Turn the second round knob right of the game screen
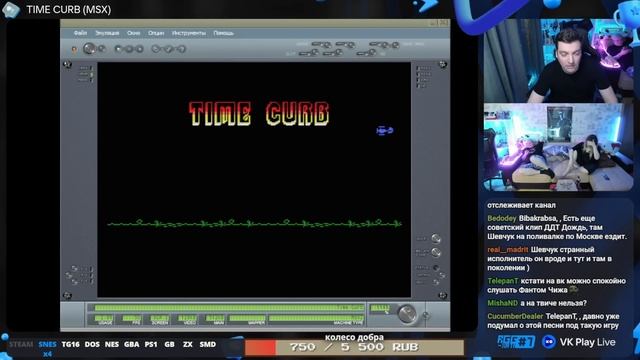This screenshot has height=360, width=640. 436,252
